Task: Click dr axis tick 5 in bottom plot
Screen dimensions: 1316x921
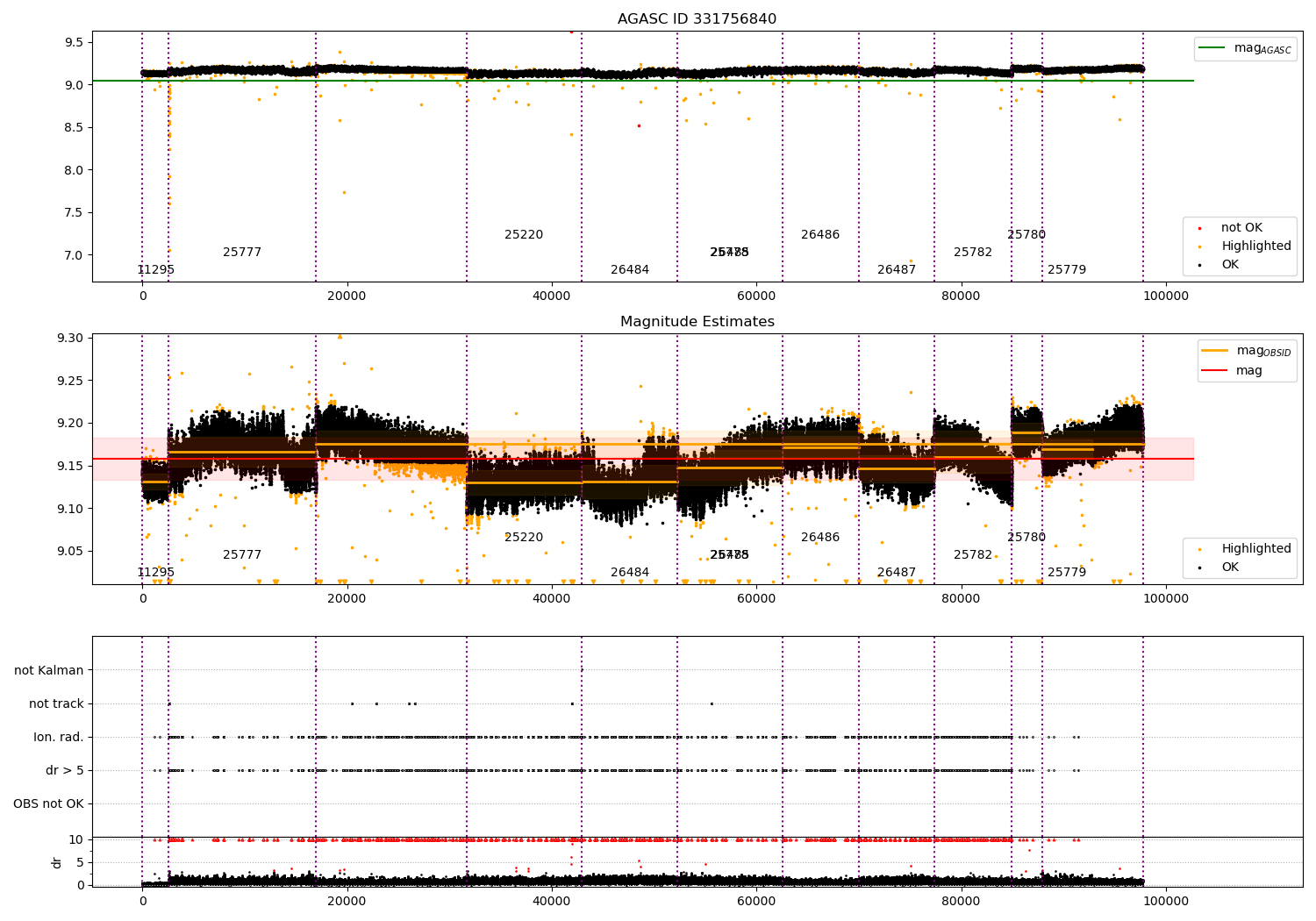Action: pyautogui.click(x=80, y=862)
